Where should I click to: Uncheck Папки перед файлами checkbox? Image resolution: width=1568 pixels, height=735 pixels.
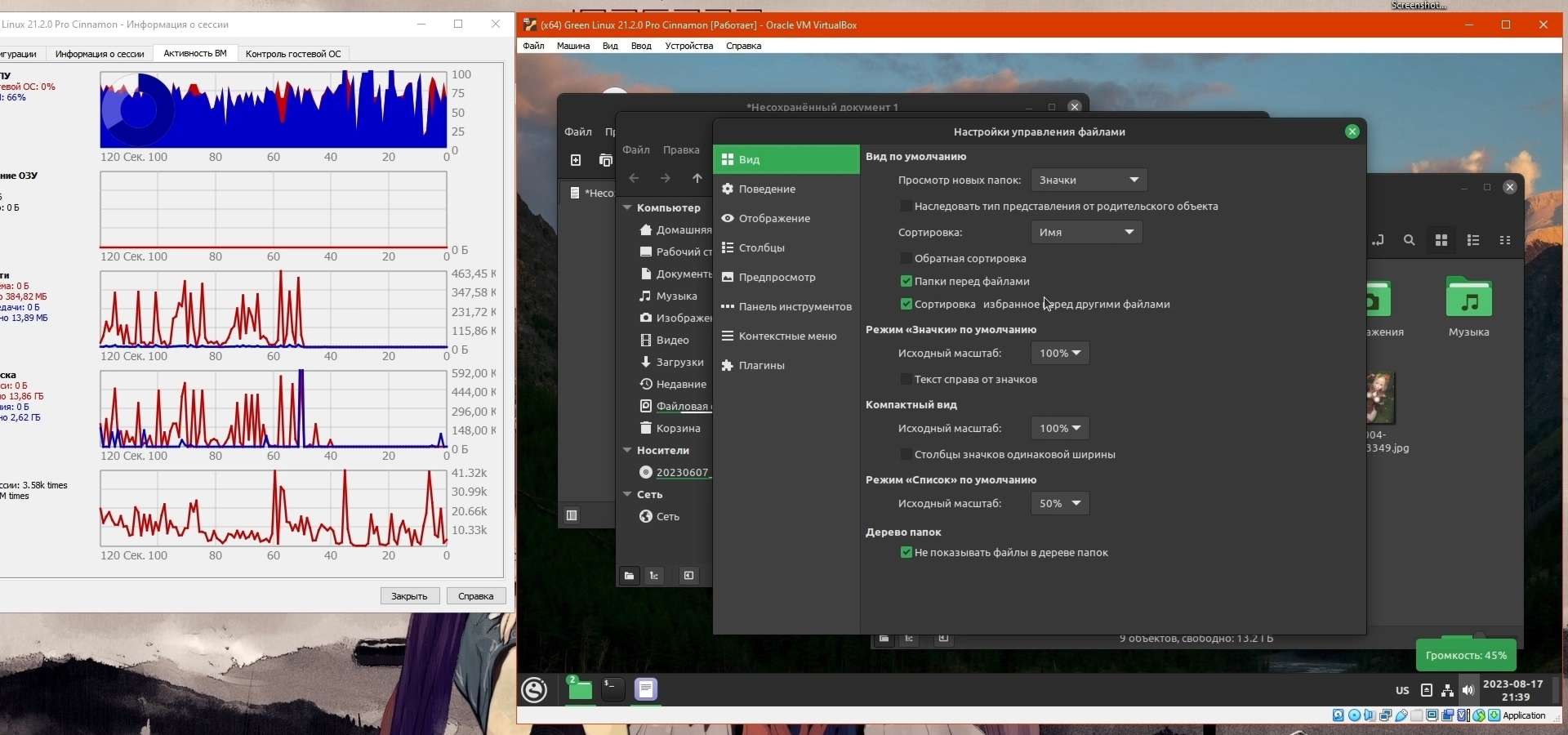(x=906, y=281)
